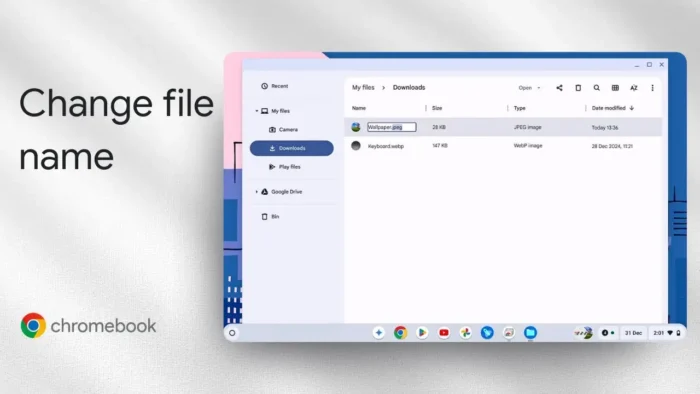Open the holding space tray preview
Image resolution: width=700 pixels, height=394 pixels.
point(583,333)
